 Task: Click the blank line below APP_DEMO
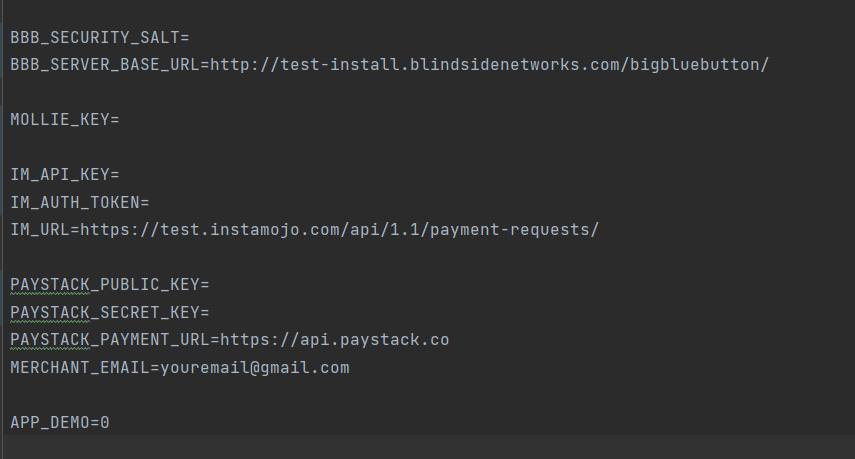(x=428, y=447)
